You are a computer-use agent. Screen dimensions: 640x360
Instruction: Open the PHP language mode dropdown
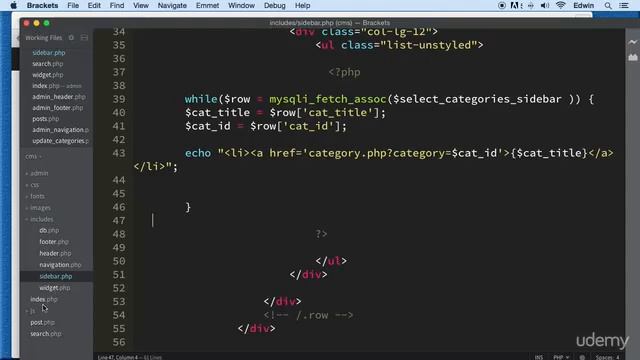tap(561, 357)
